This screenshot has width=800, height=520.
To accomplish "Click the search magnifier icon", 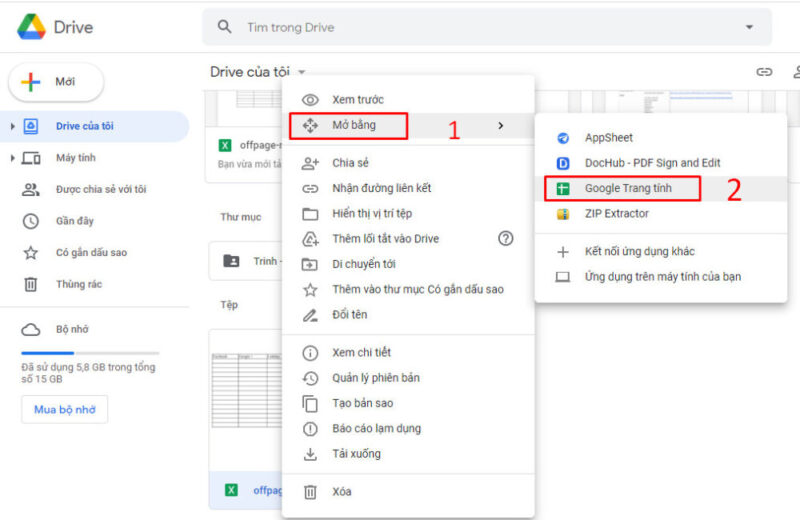I will tap(224, 27).
